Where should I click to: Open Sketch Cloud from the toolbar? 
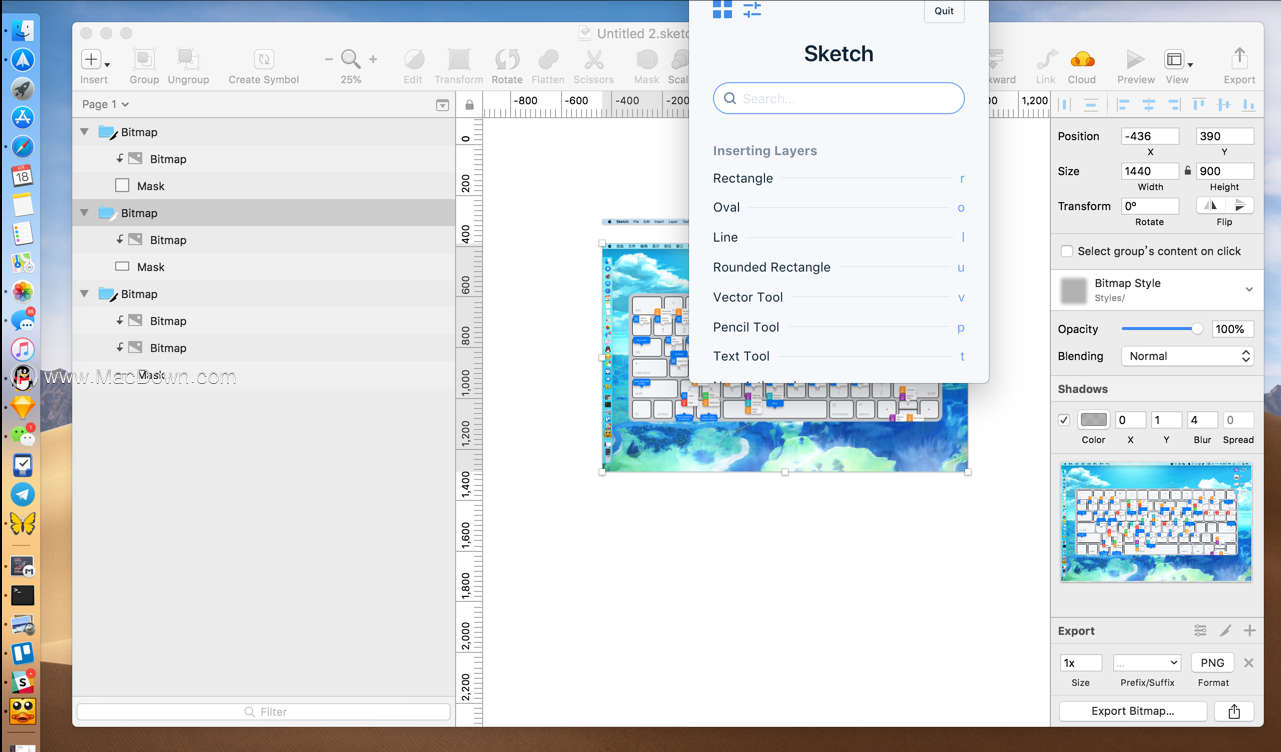click(1082, 60)
